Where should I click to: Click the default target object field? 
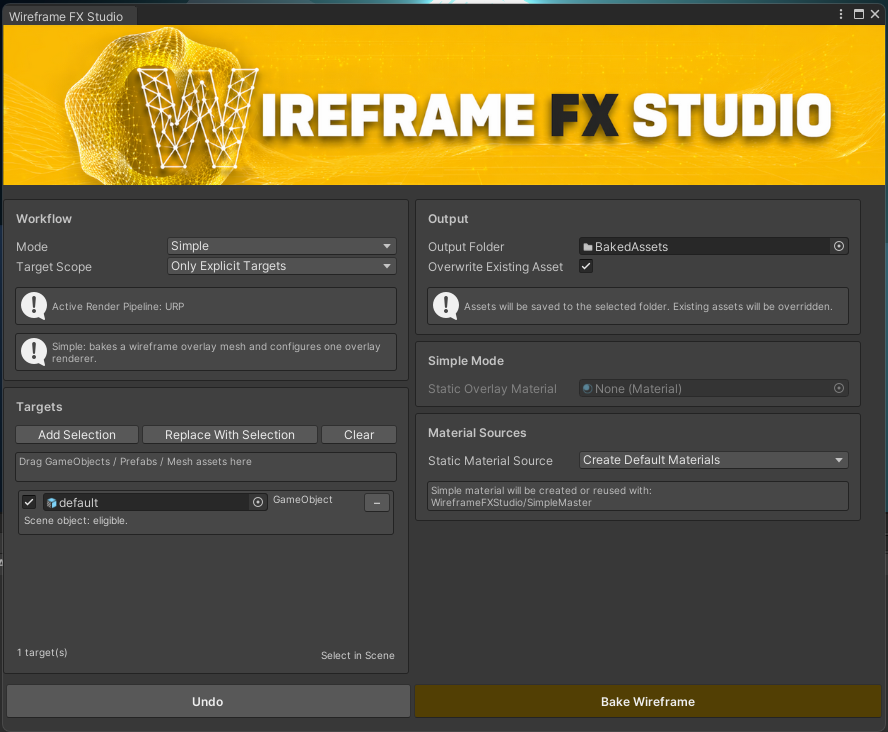pyautogui.click(x=154, y=502)
